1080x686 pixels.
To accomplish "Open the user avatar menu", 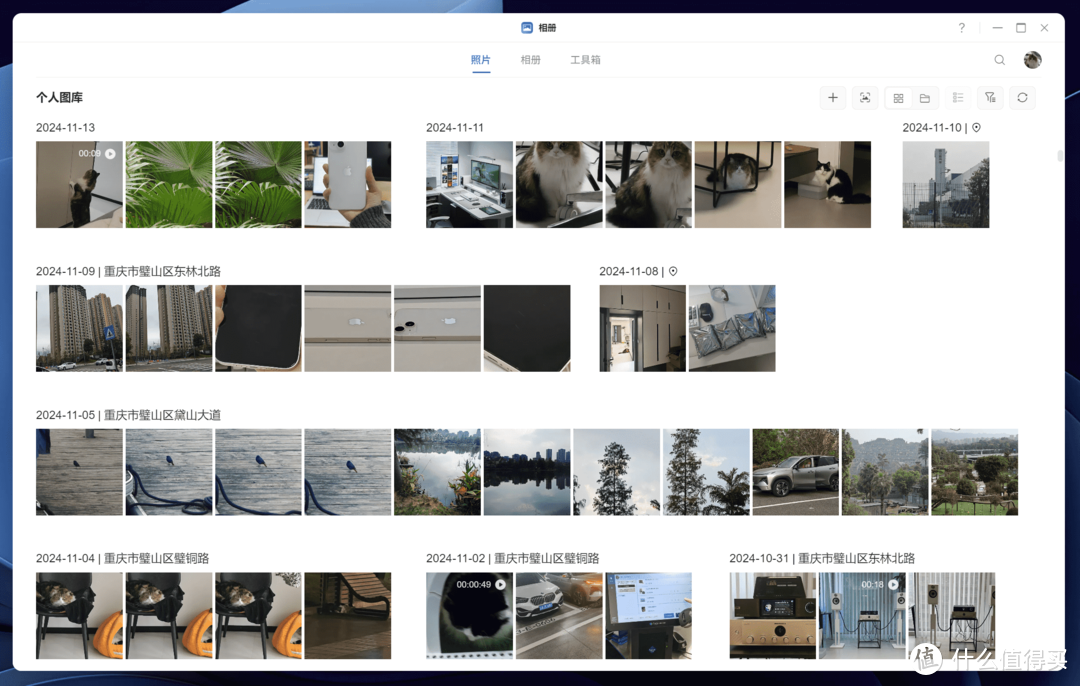I will click(x=1032, y=60).
